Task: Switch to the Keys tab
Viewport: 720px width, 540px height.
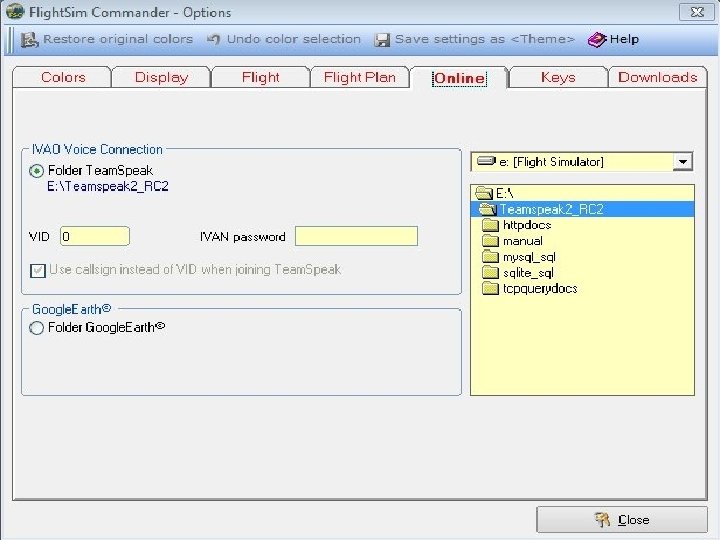Action: [558, 77]
